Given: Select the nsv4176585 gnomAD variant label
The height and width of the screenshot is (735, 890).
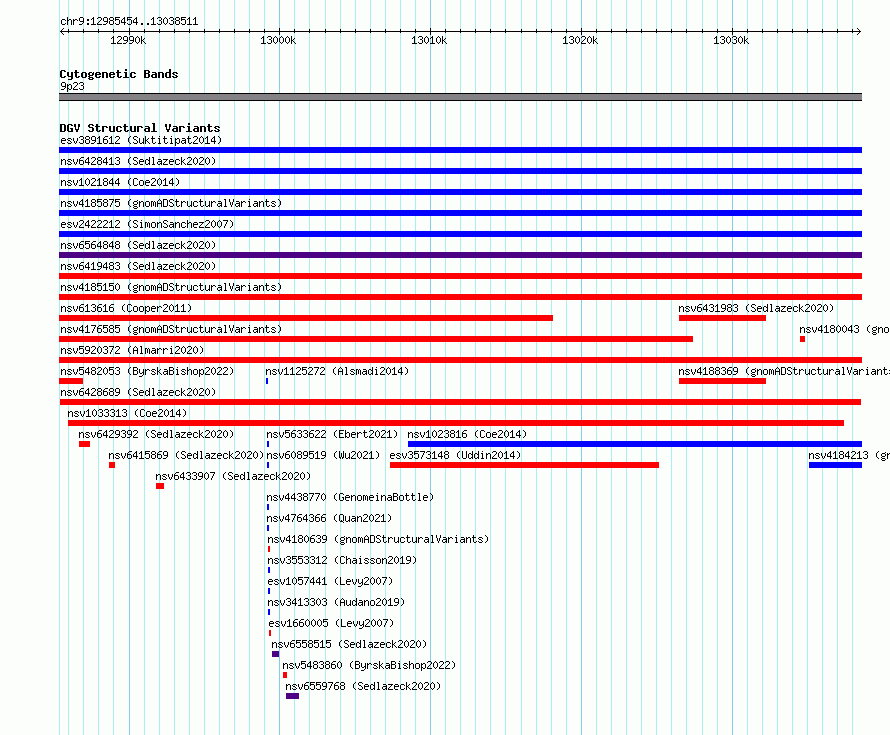Looking at the screenshot, I should (171, 329).
